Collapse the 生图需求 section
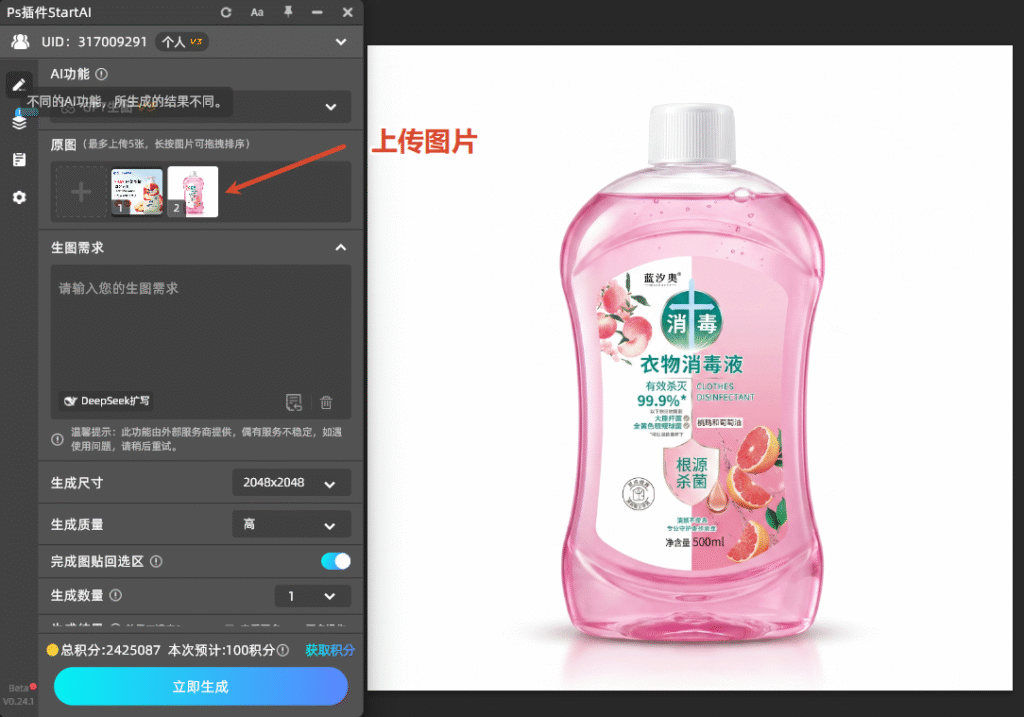Viewport: 1024px width, 717px height. coord(341,247)
